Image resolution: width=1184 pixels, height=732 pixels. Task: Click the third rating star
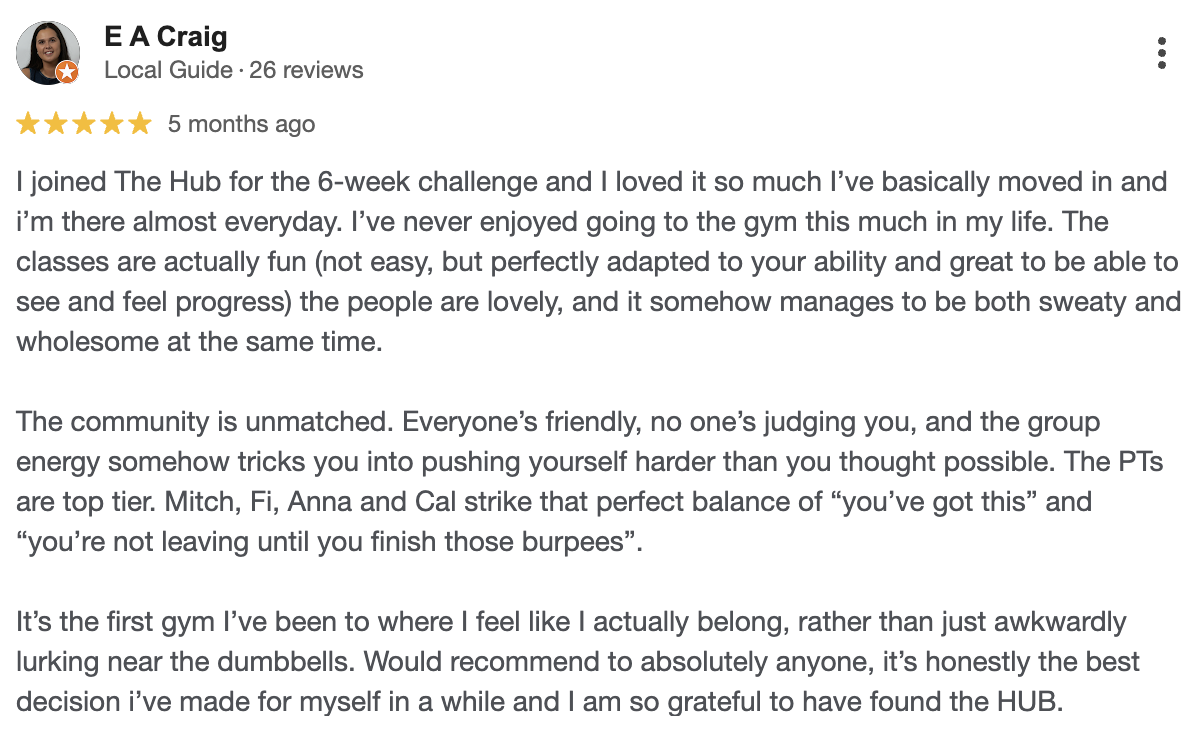click(x=84, y=124)
